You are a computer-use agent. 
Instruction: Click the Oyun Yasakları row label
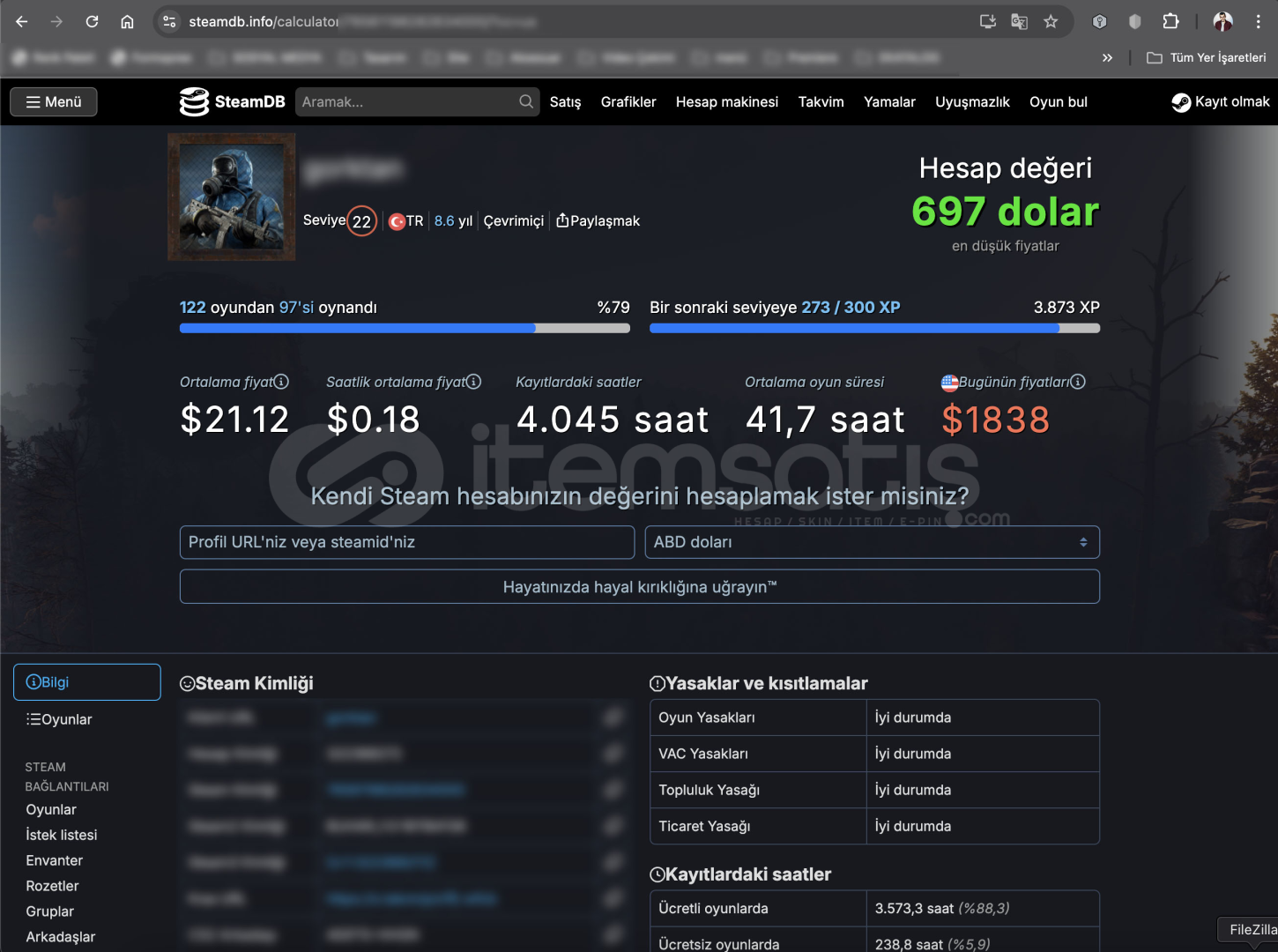point(707,718)
